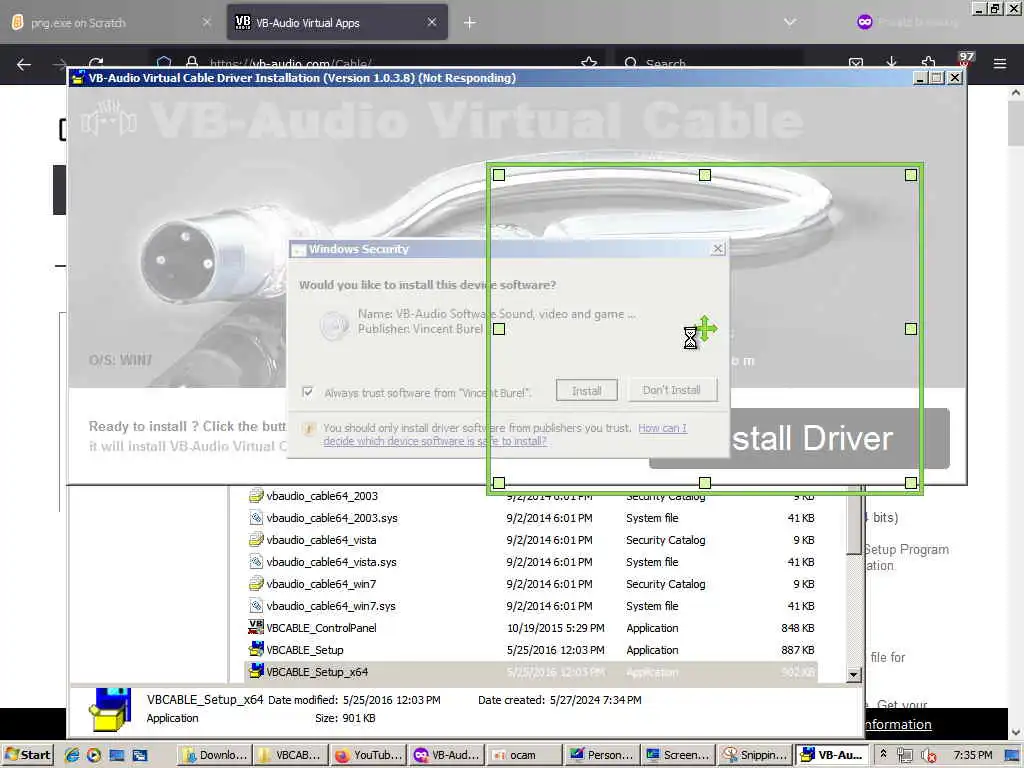
Task: Click the extensions puzzle icon in Firefox
Action: click(928, 62)
